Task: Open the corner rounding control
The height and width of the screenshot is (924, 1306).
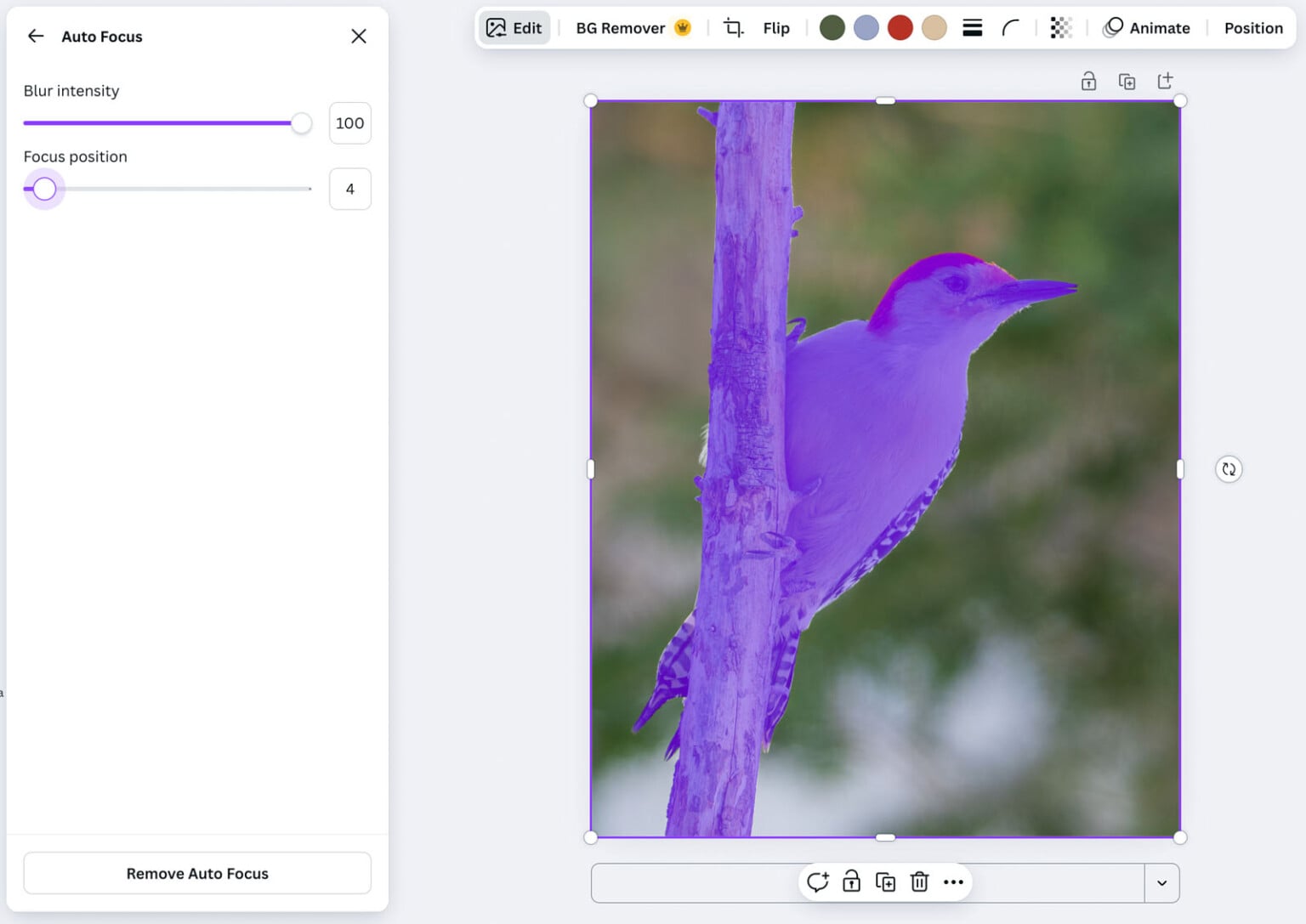Action: [1011, 28]
